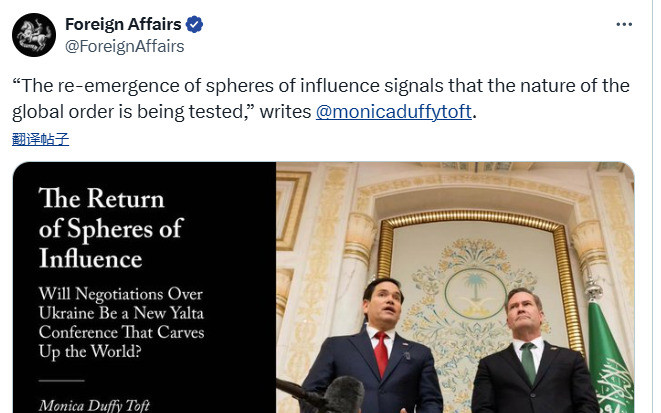This screenshot has width=661, height=413.
Task: Open the 'The Return of Spheres of Influence' headline
Action: coord(111,228)
